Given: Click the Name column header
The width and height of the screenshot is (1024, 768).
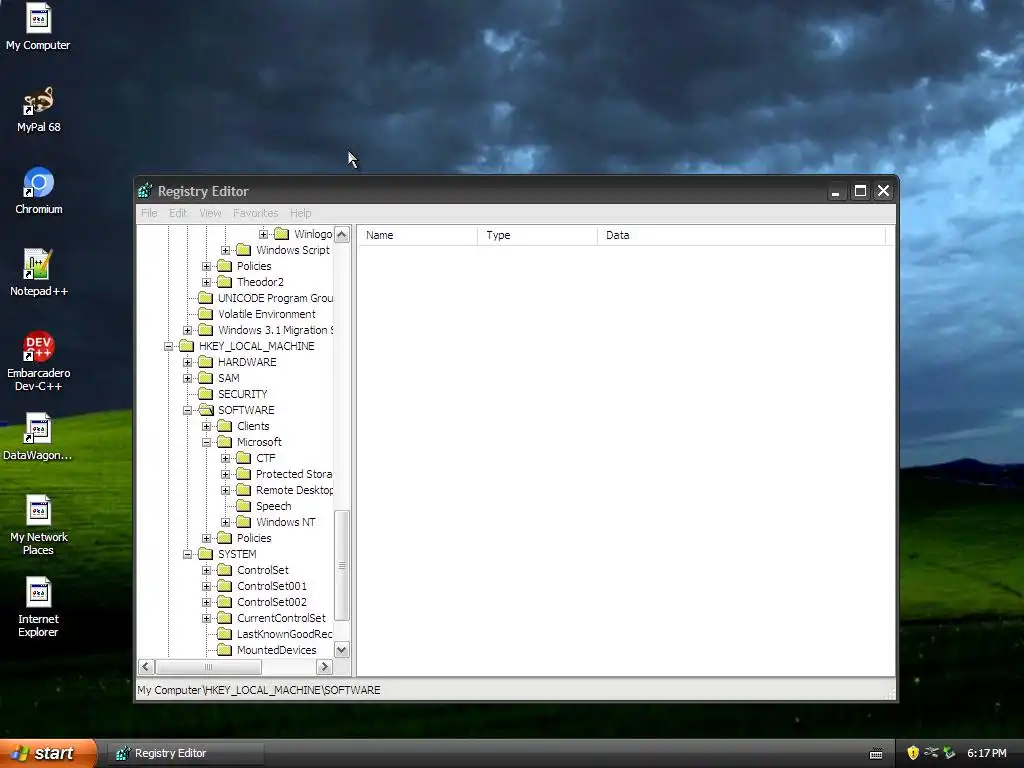Looking at the screenshot, I should [x=417, y=235].
